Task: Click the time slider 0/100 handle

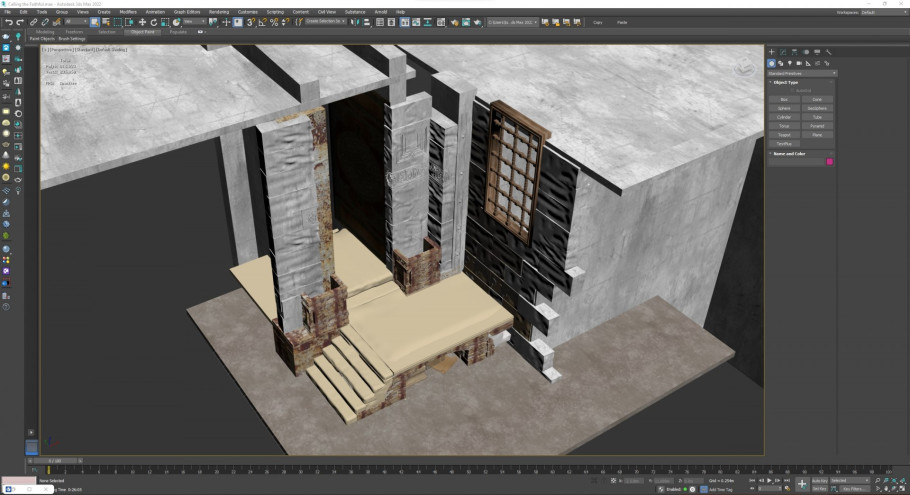Action: point(54,461)
